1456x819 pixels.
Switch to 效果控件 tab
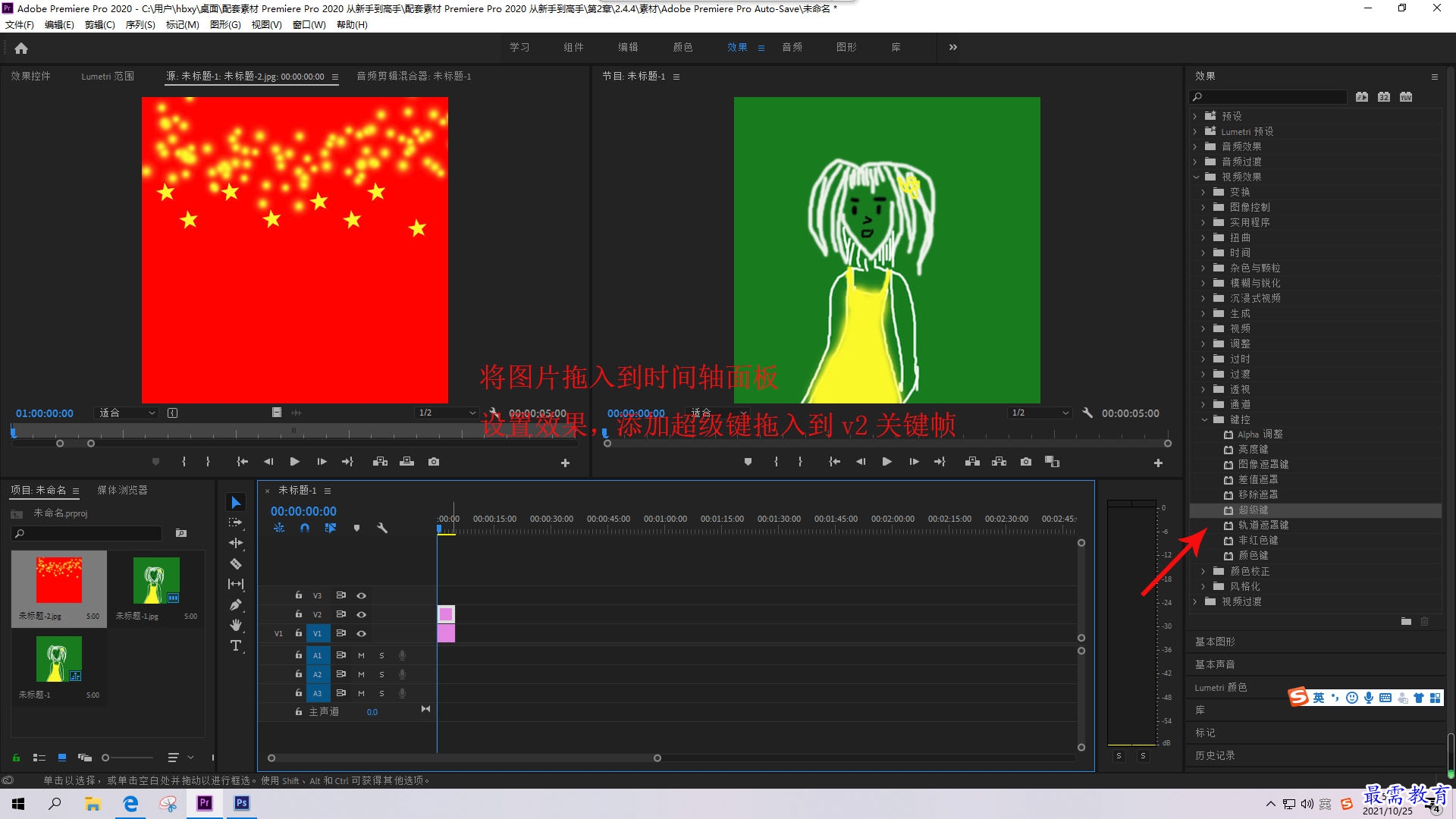pos(30,76)
